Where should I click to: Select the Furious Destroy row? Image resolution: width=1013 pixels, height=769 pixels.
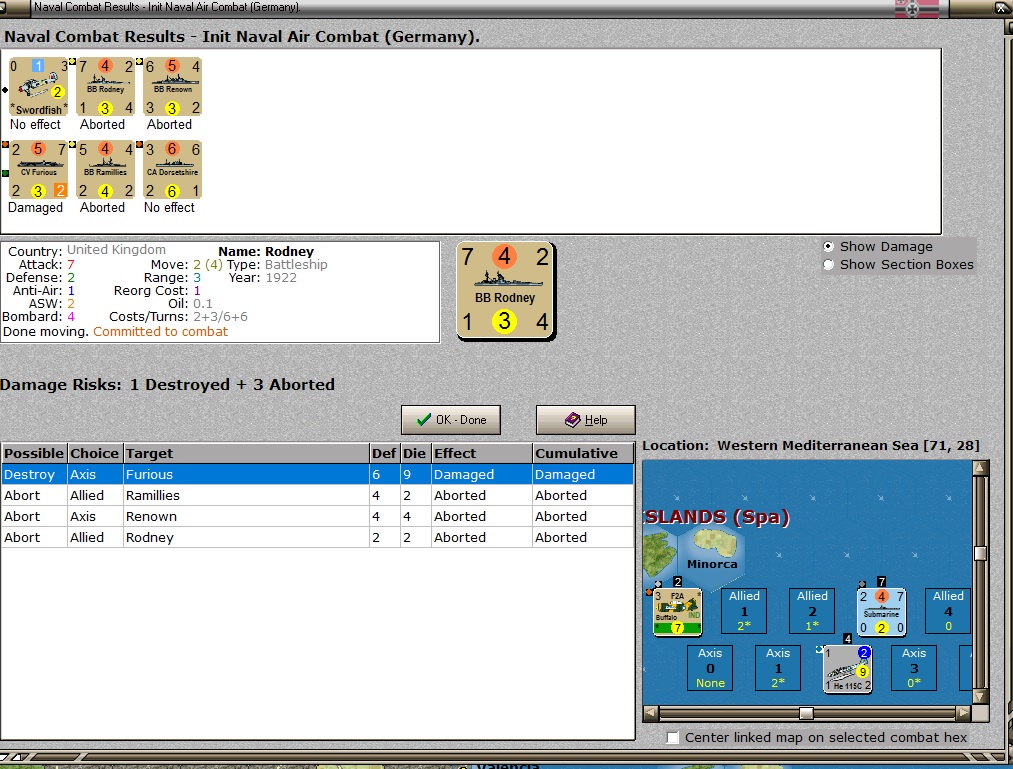(317, 474)
